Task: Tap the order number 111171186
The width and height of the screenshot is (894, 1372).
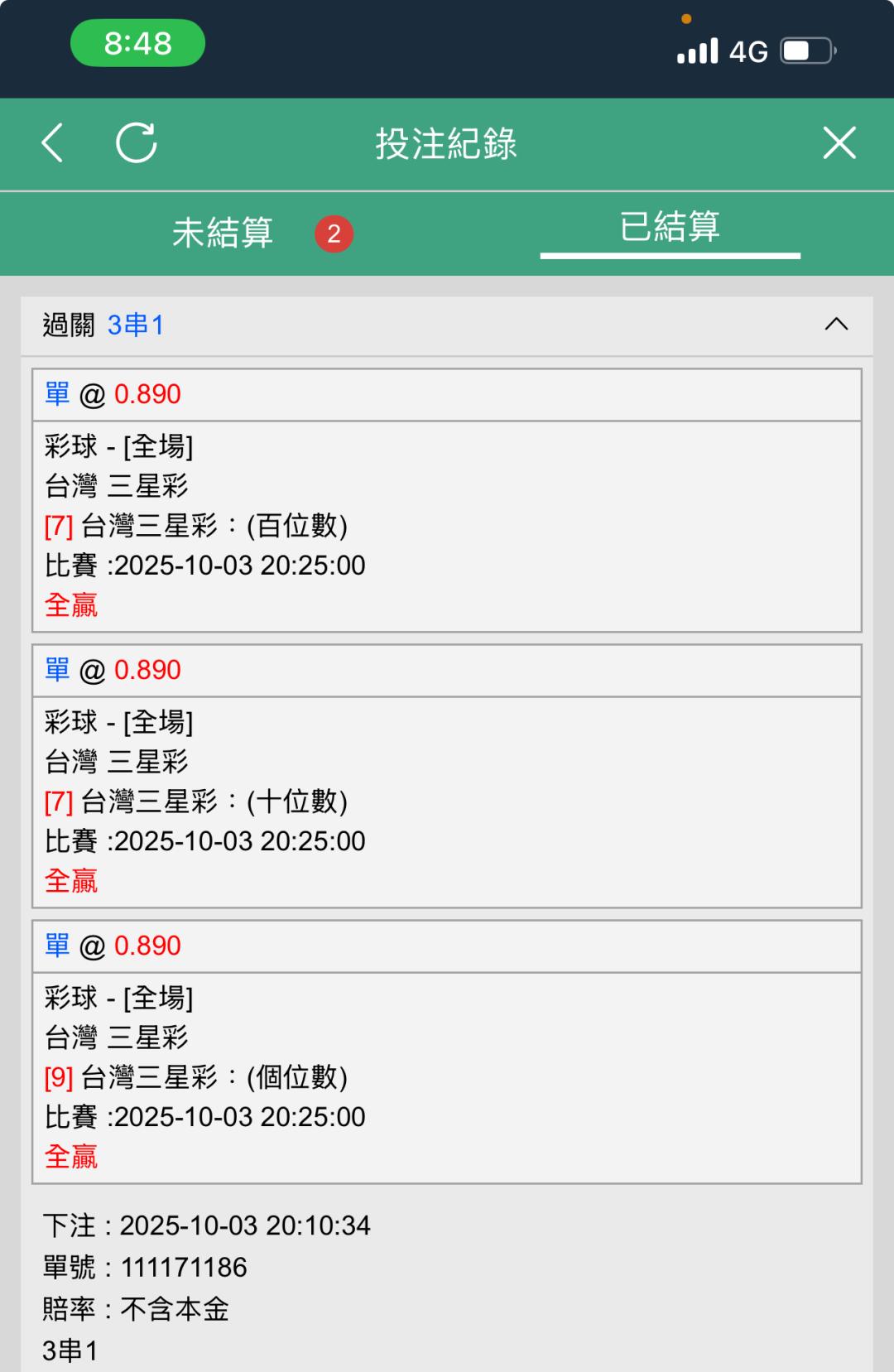Action: pos(184,1267)
